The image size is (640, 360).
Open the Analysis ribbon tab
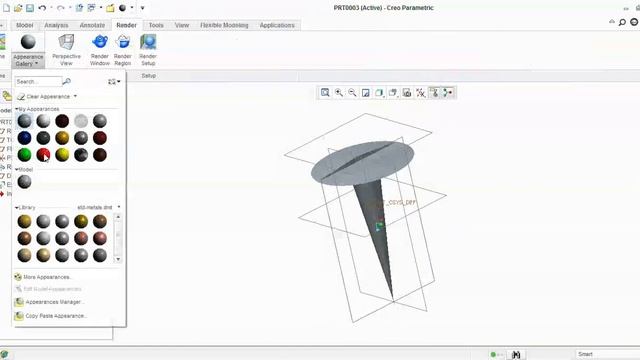click(x=56, y=25)
